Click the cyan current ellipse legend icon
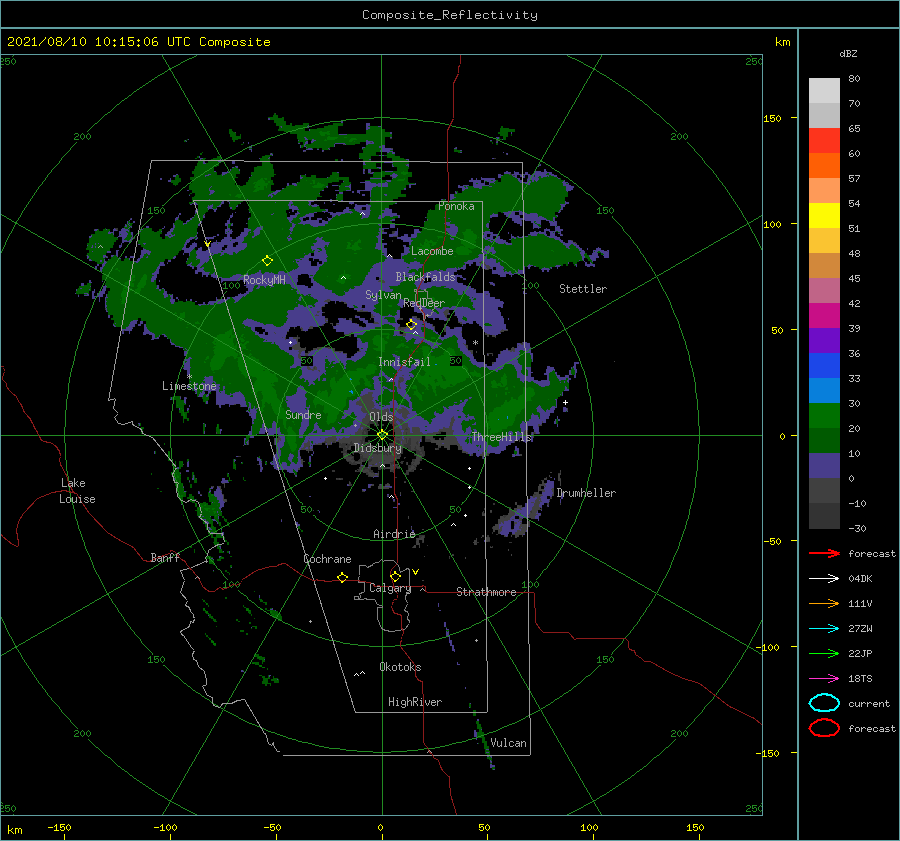The width and height of the screenshot is (900, 841). click(824, 703)
